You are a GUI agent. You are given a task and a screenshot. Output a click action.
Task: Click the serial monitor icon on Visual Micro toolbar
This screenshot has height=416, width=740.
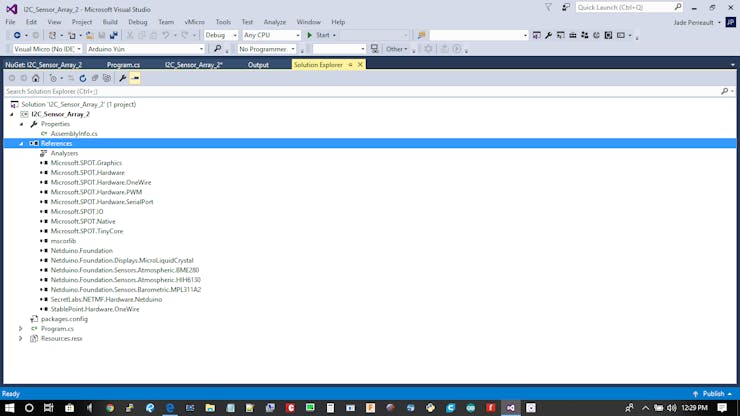click(x=374, y=49)
